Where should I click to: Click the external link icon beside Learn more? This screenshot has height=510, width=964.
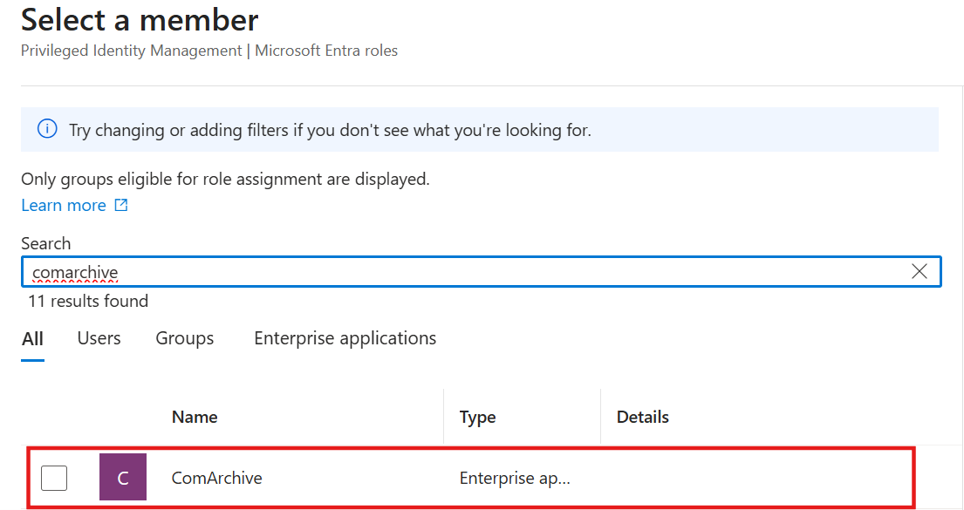121,205
